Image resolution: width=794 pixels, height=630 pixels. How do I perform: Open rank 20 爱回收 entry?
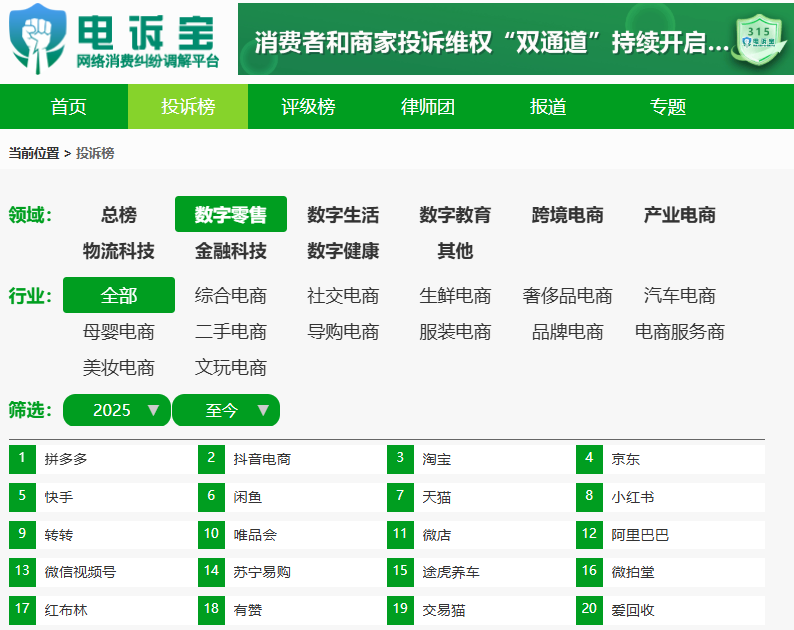coord(670,610)
